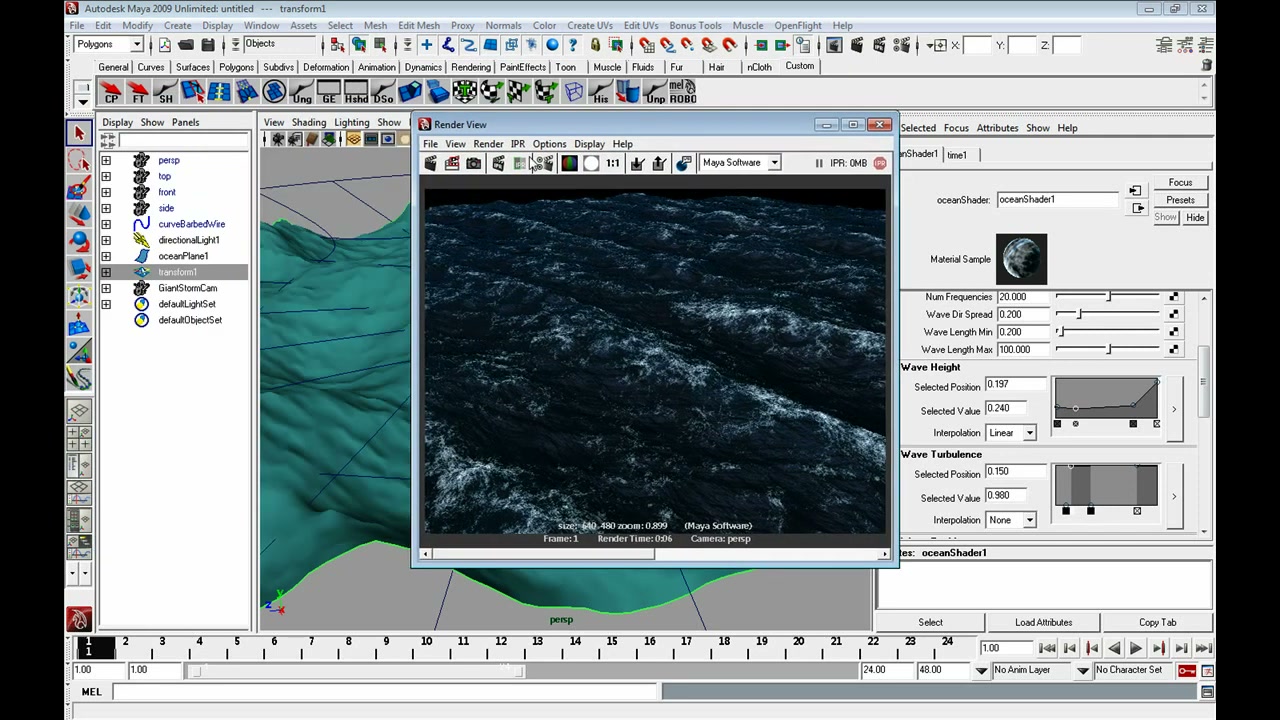Viewport: 1280px width, 720px height.
Task: Toggle lock current selection padlock
Action: (596, 45)
